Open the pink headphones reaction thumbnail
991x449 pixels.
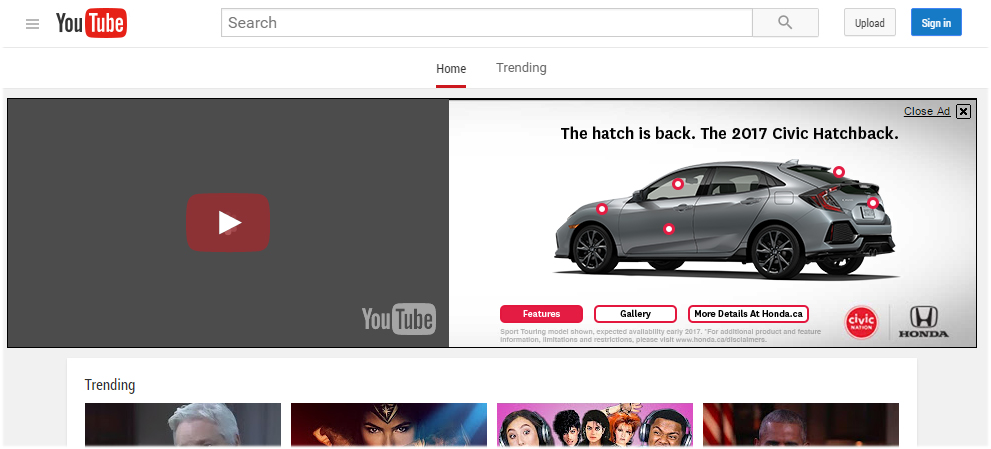point(595,425)
